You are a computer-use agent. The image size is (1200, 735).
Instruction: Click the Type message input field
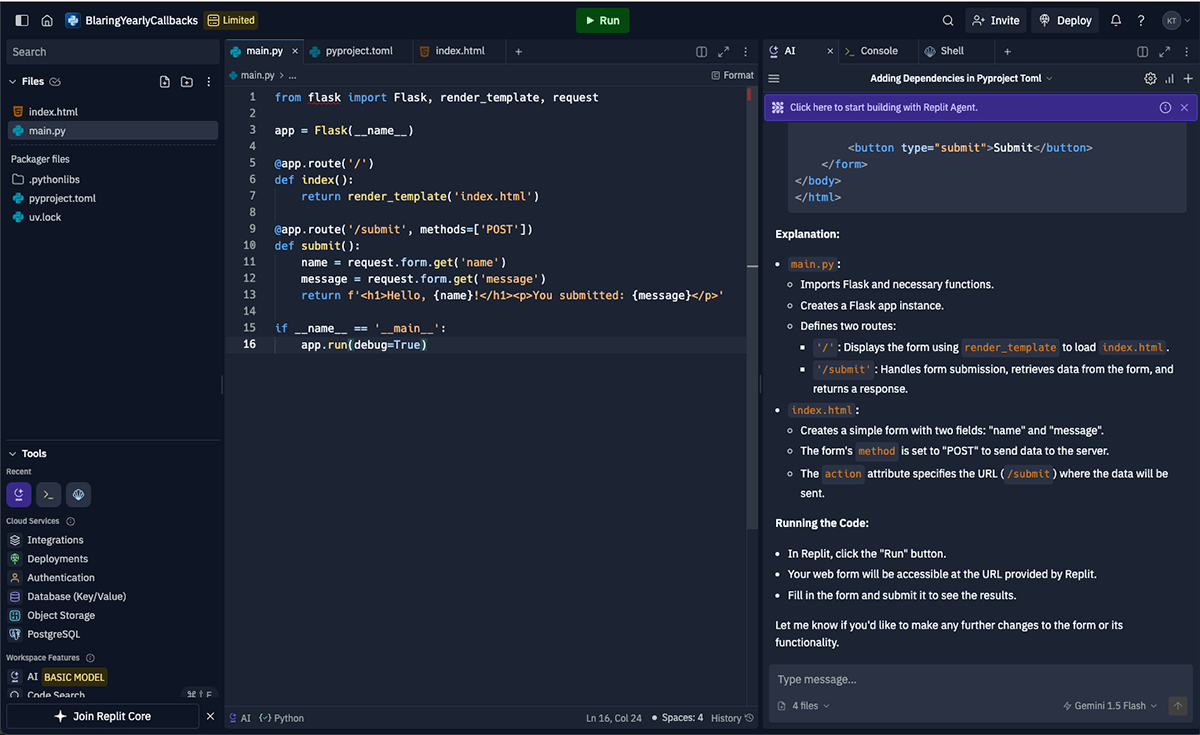(980, 680)
